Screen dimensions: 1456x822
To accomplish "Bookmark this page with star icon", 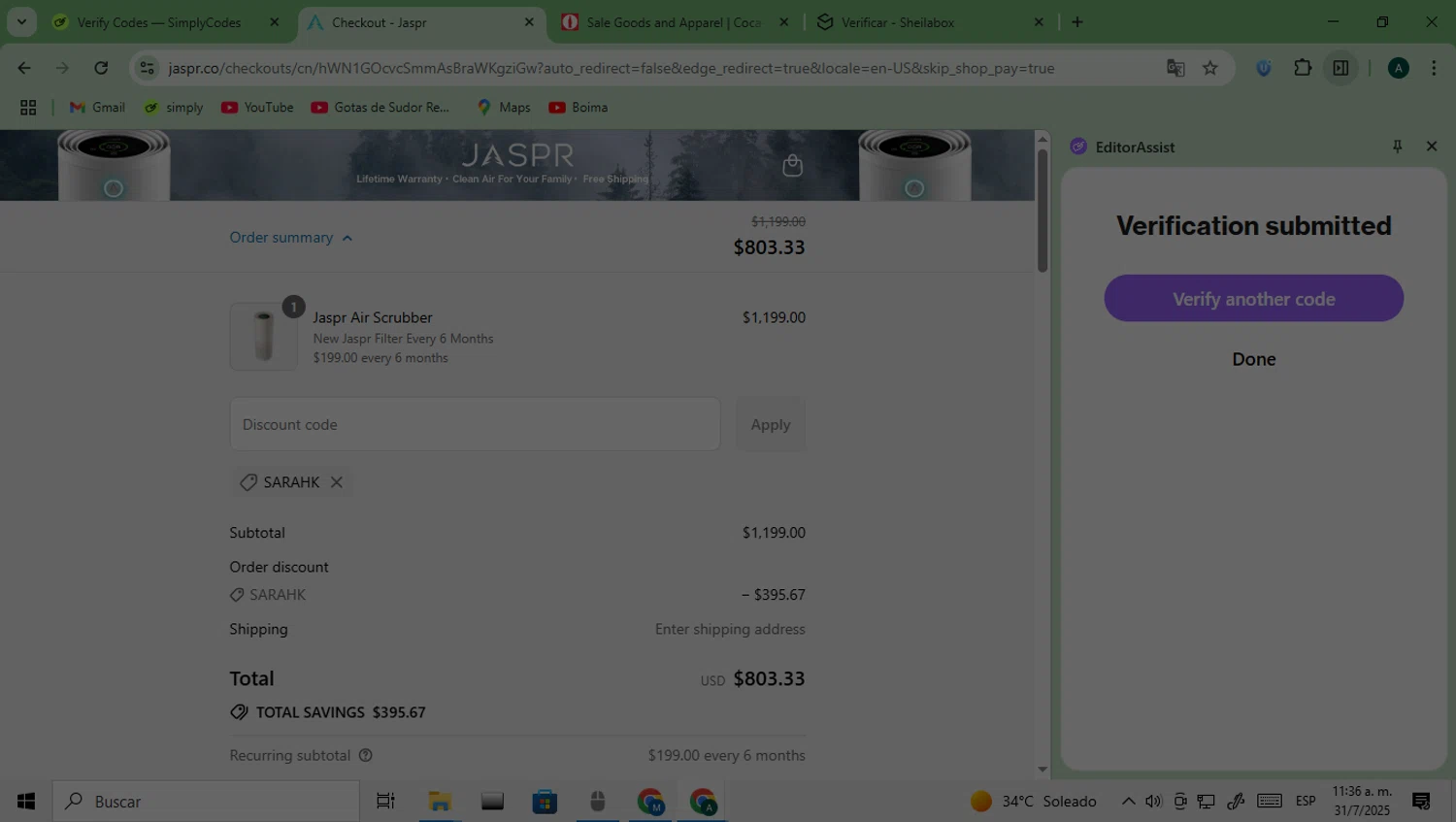I will 1210,68.
